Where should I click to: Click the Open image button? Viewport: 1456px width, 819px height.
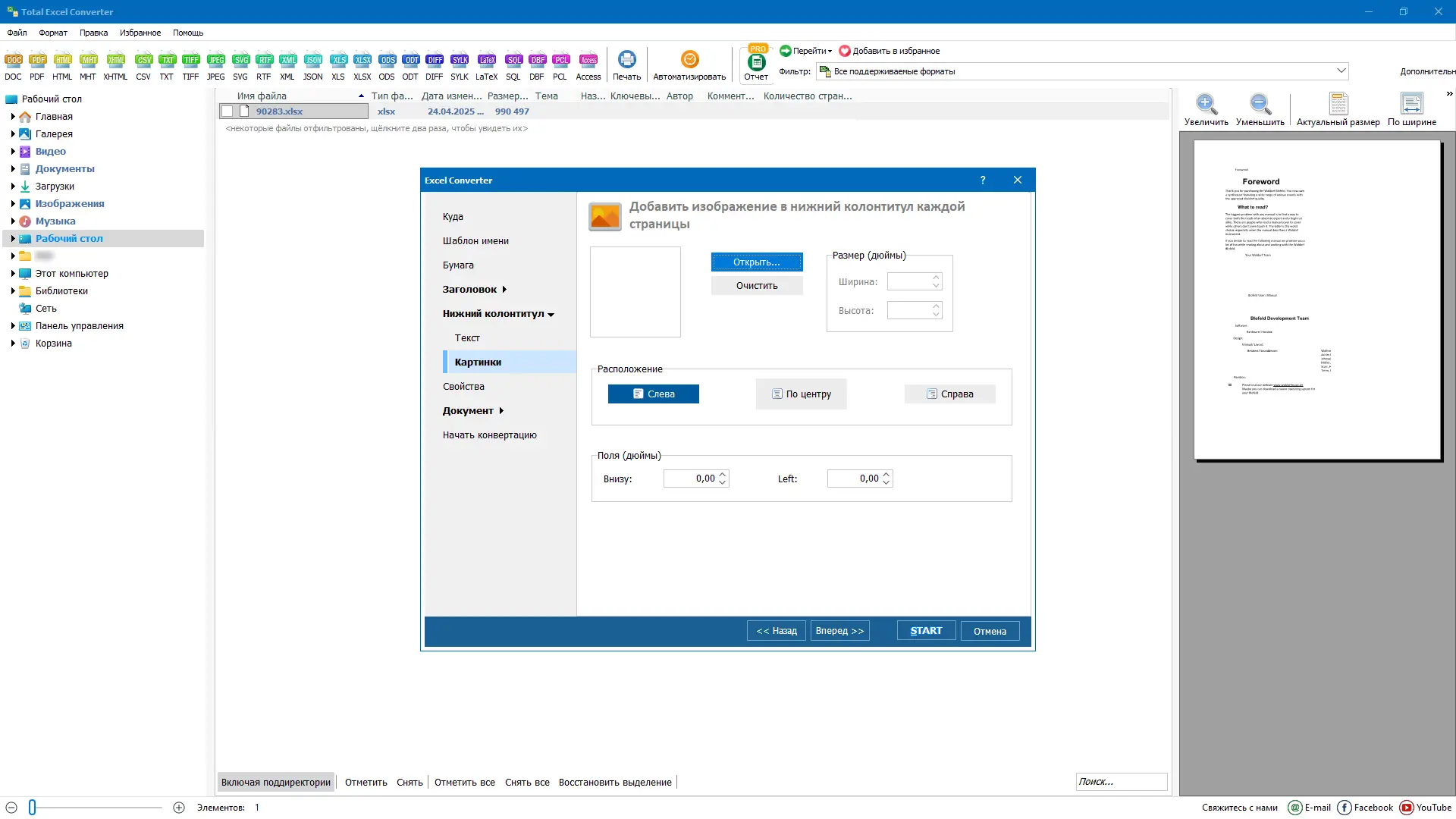pyautogui.click(x=756, y=262)
